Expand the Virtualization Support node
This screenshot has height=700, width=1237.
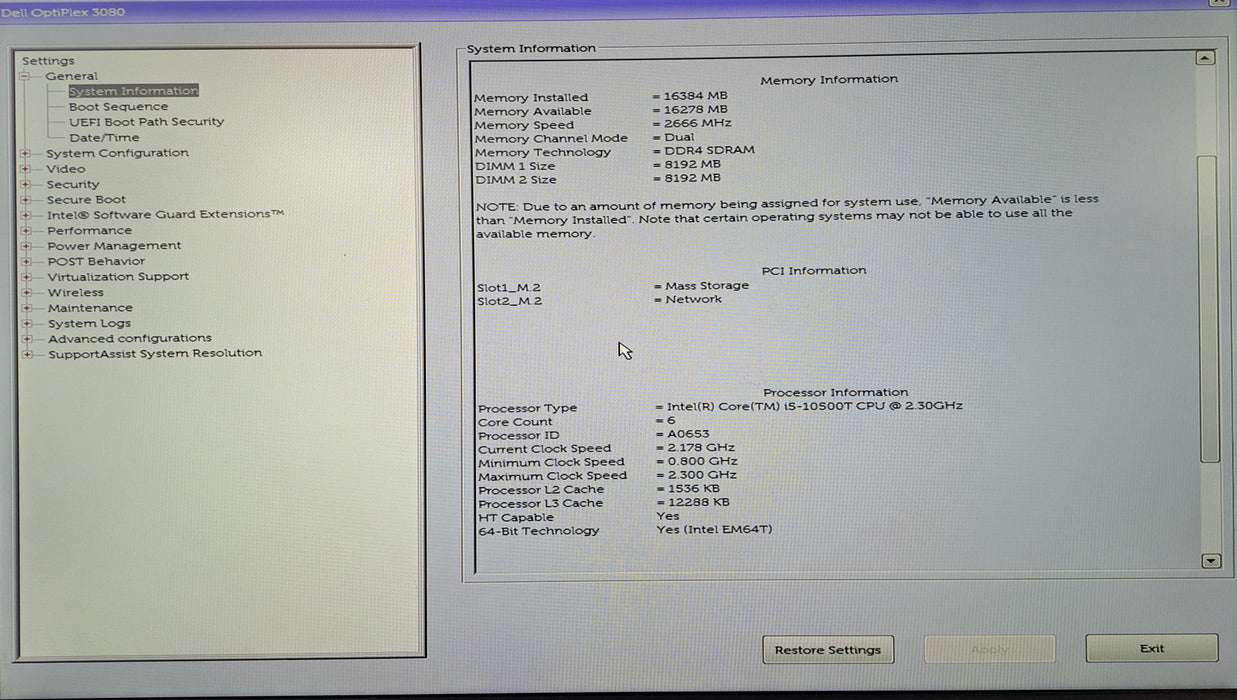click(26, 277)
